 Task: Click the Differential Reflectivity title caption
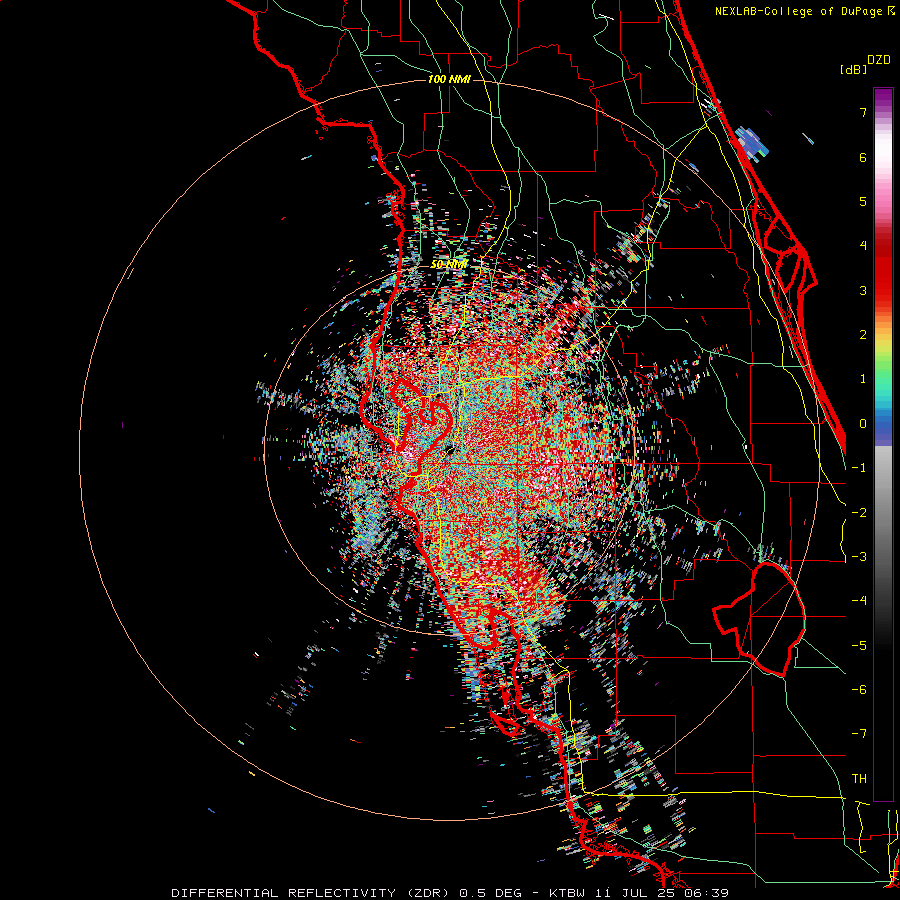pos(450,893)
